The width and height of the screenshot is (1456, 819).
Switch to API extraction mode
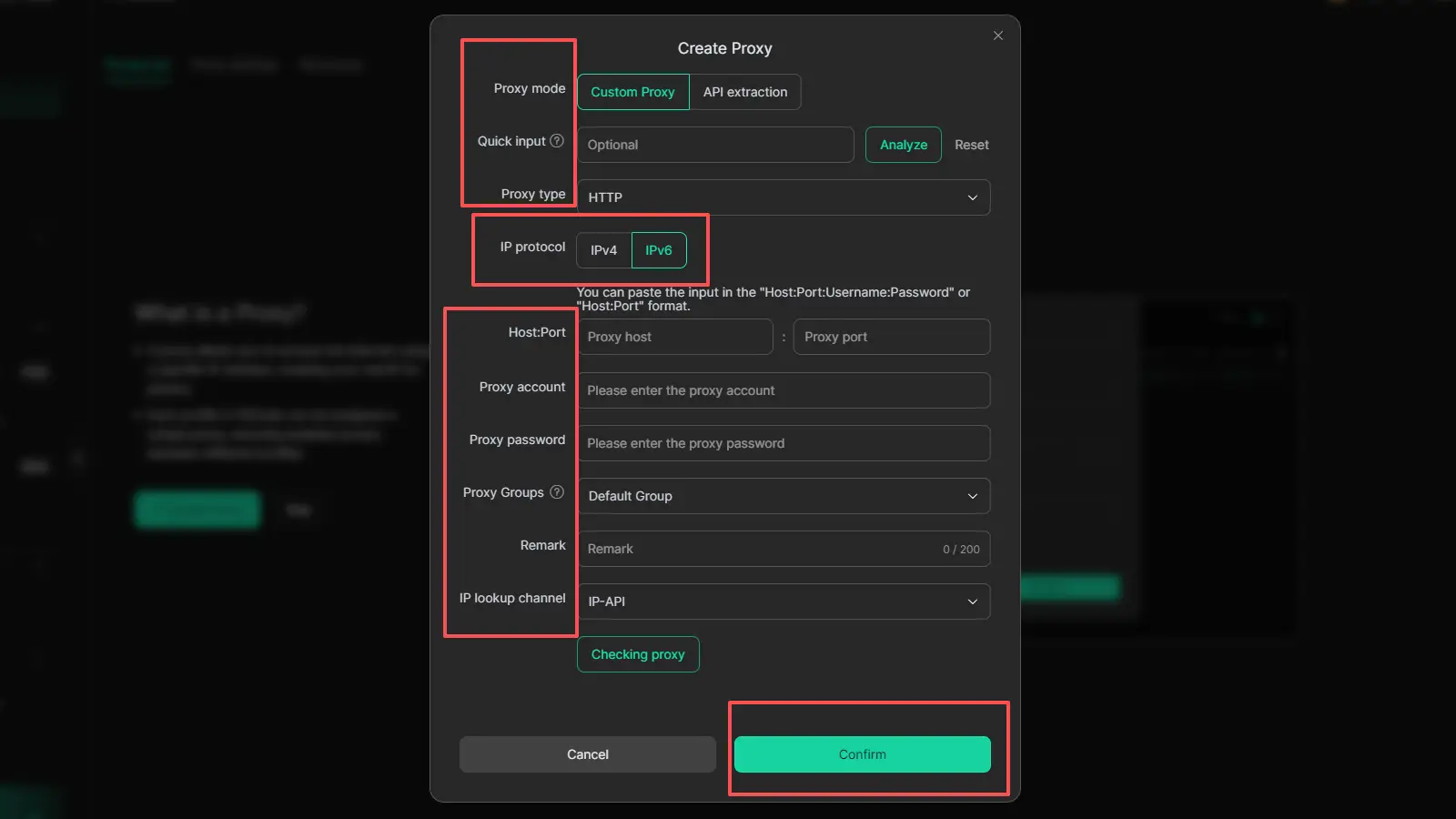[745, 92]
